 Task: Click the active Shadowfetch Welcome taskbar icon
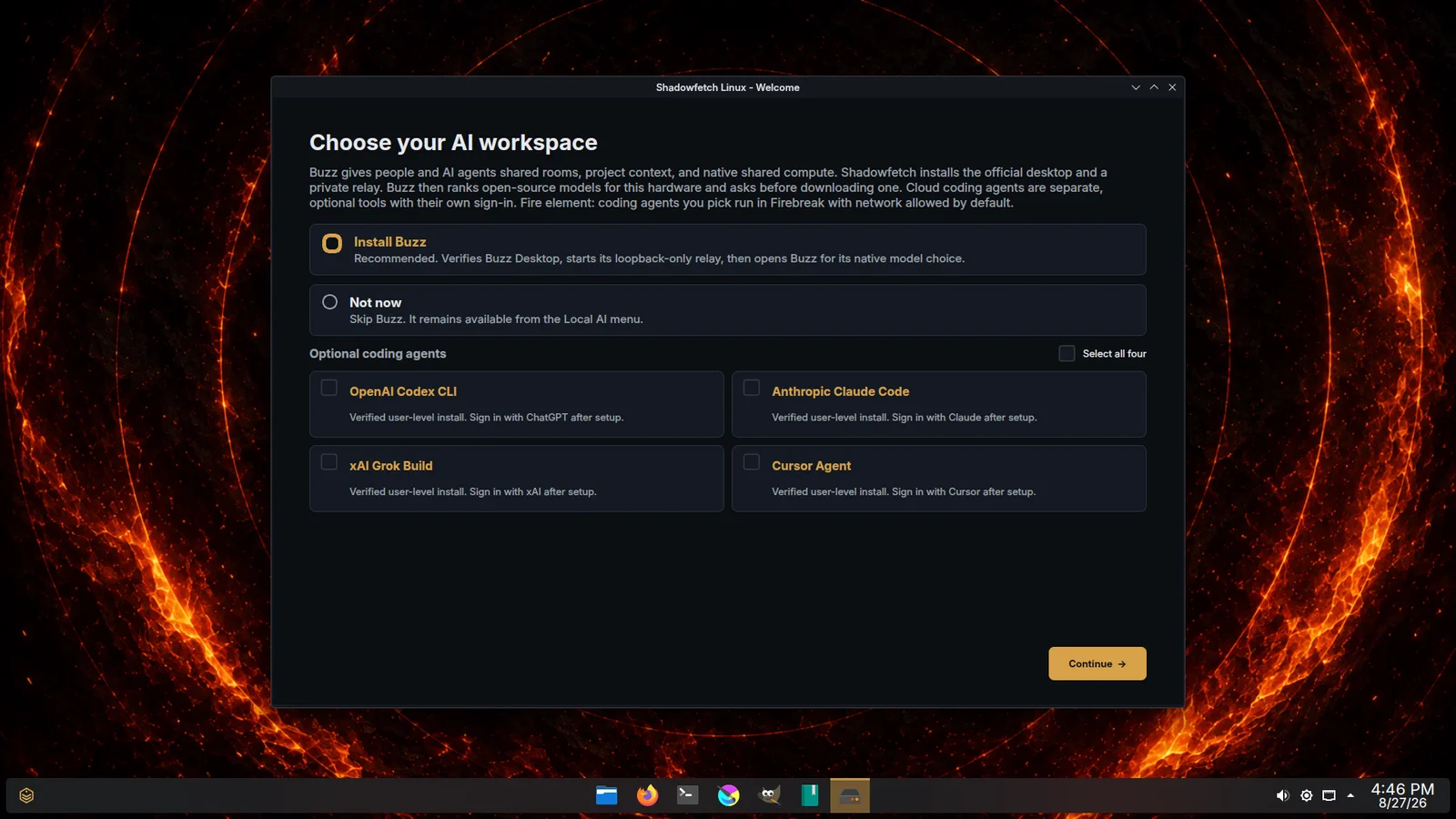coord(850,795)
